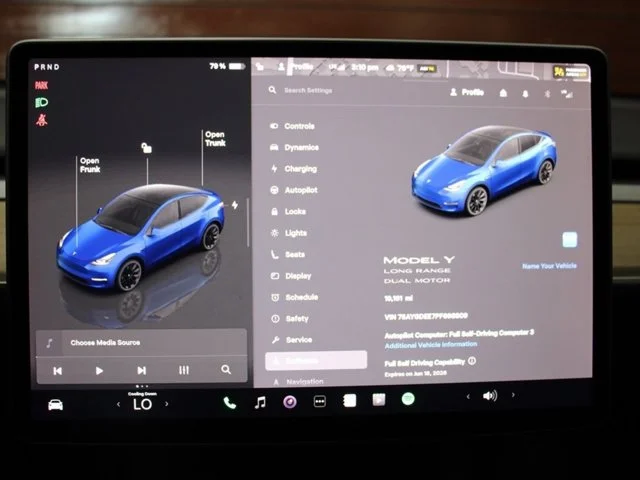Open Additional Vehicle Information link
Viewport: 640px width, 480px height.
(431, 345)
